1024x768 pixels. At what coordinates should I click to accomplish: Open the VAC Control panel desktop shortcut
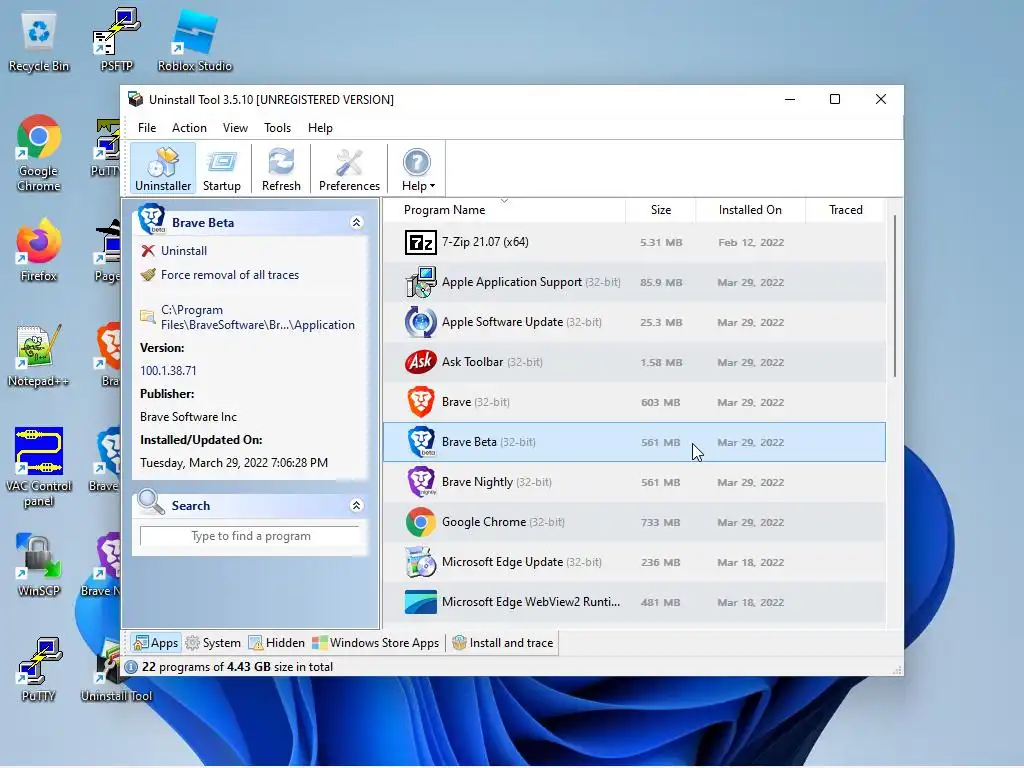39,468
